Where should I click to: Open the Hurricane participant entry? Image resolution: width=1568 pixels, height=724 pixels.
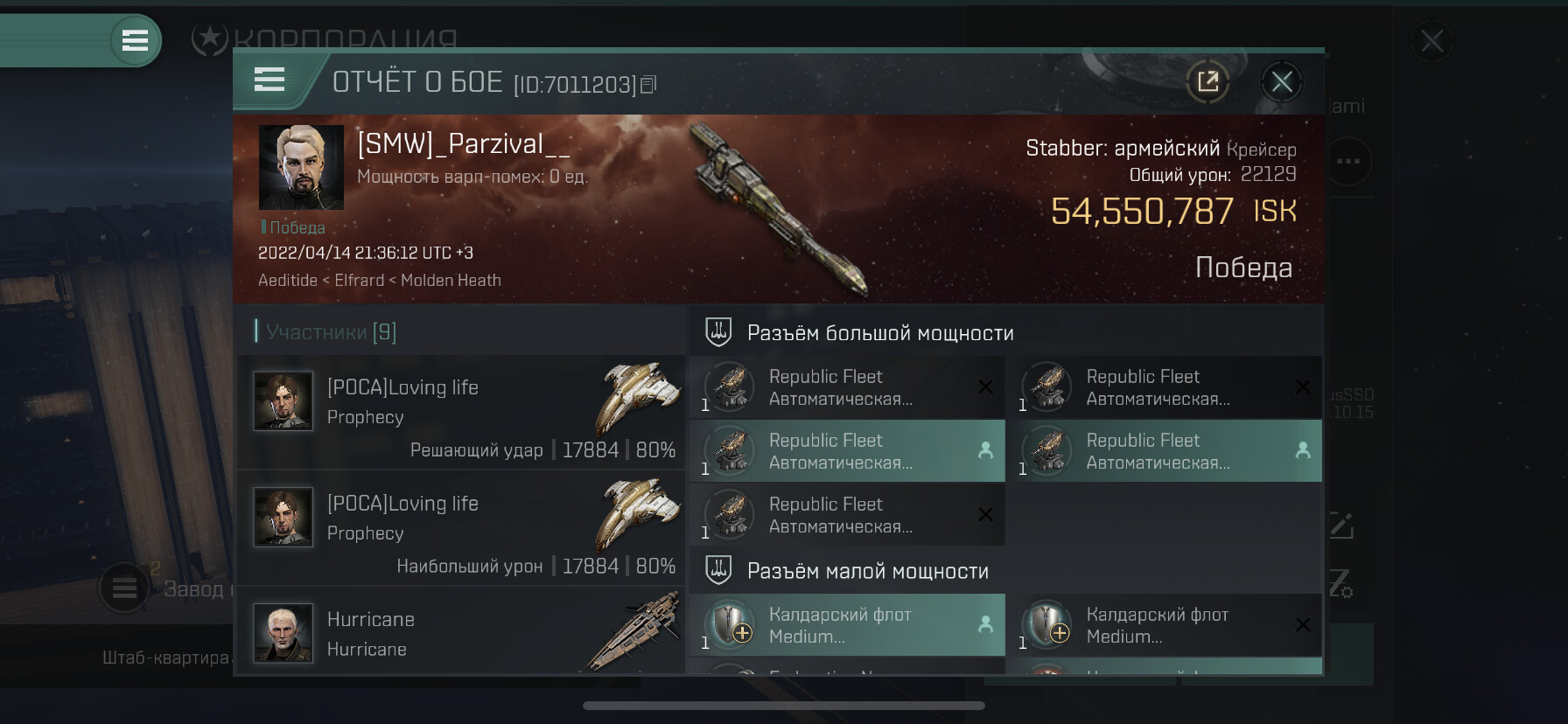(x=461, y=632)
